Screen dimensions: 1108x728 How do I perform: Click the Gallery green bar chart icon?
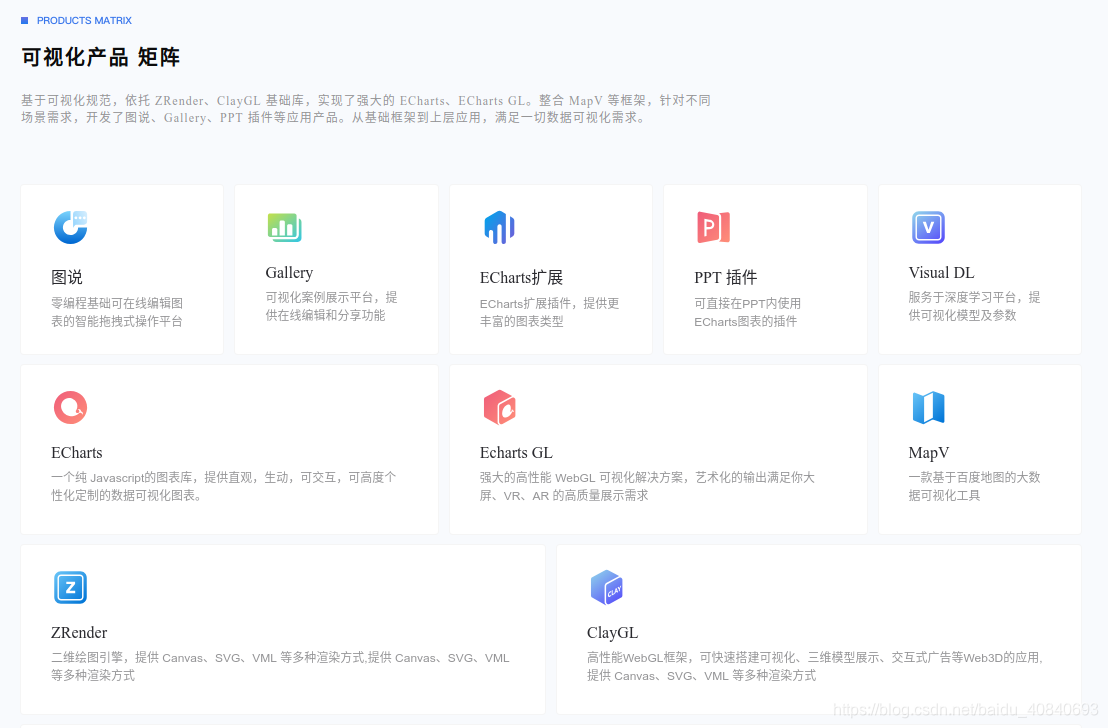(x=284, y=228)
